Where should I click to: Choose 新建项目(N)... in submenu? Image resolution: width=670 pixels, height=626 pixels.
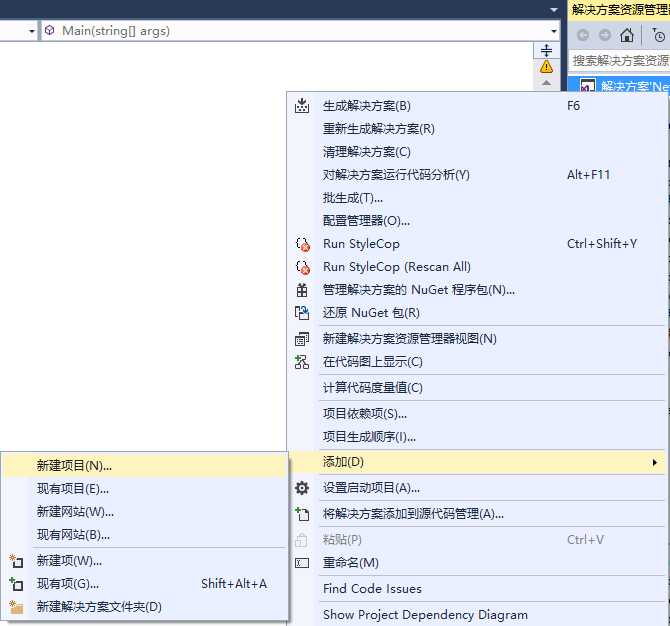(x=144, y=466)
